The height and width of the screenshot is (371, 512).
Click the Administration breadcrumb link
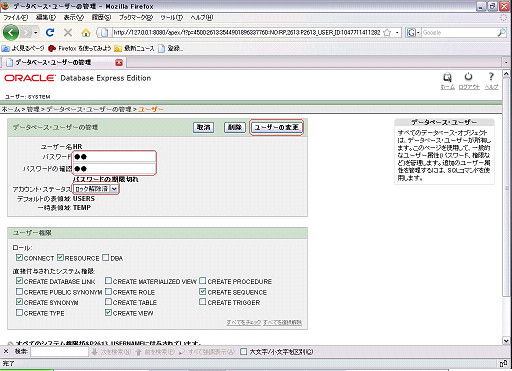(33, 109)
